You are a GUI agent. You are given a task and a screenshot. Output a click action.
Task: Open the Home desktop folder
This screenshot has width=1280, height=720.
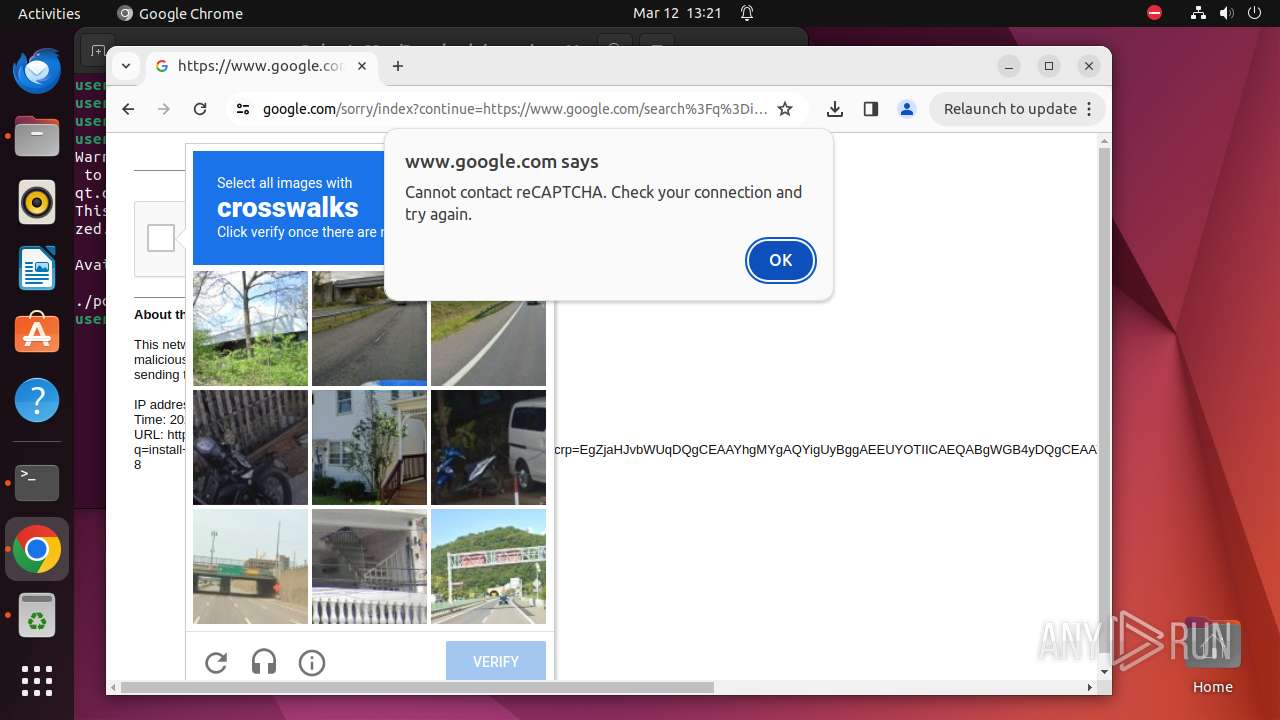tap(1212, 656)
